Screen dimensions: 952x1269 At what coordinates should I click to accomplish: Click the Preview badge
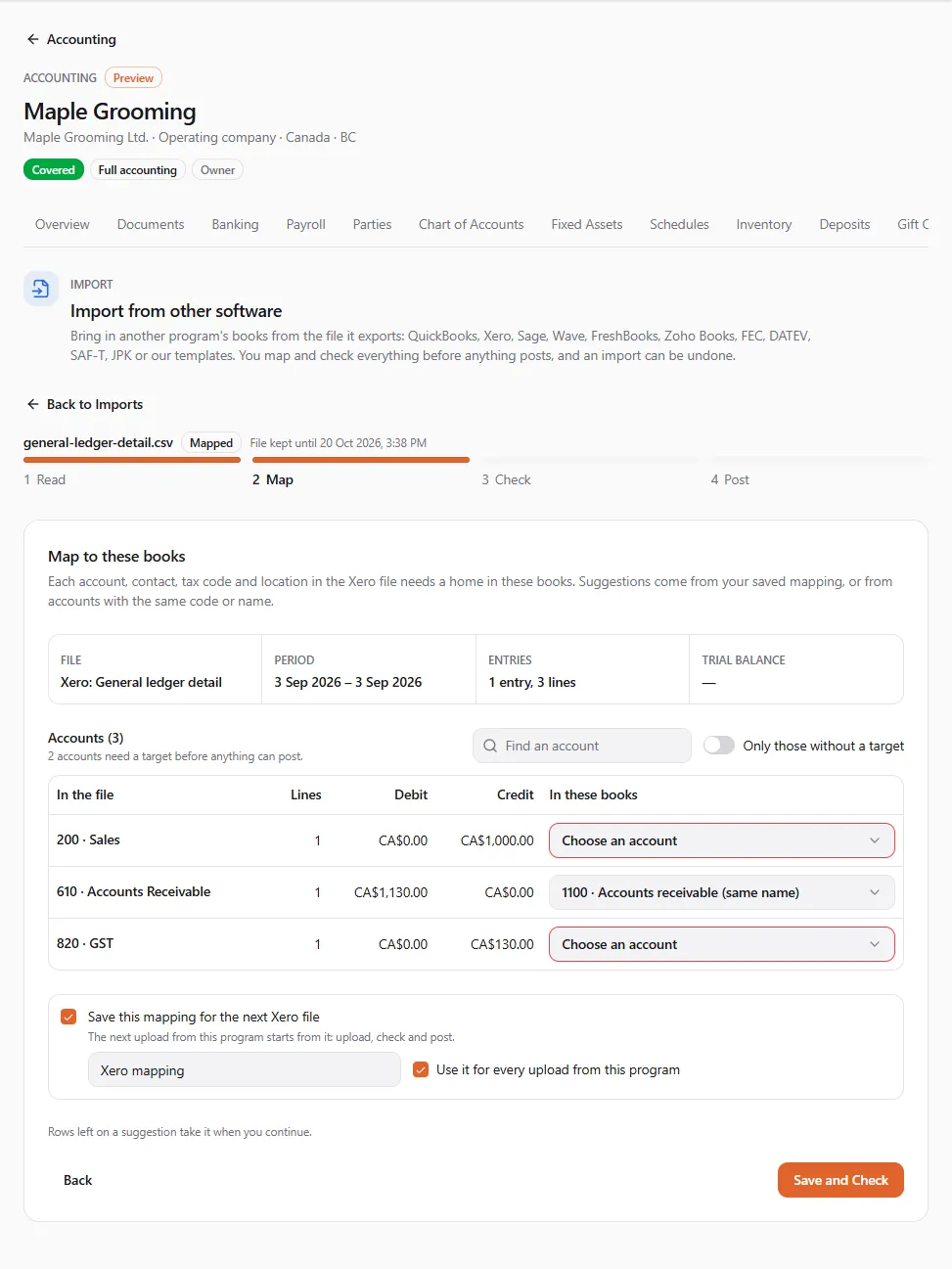tap(133, 78)
